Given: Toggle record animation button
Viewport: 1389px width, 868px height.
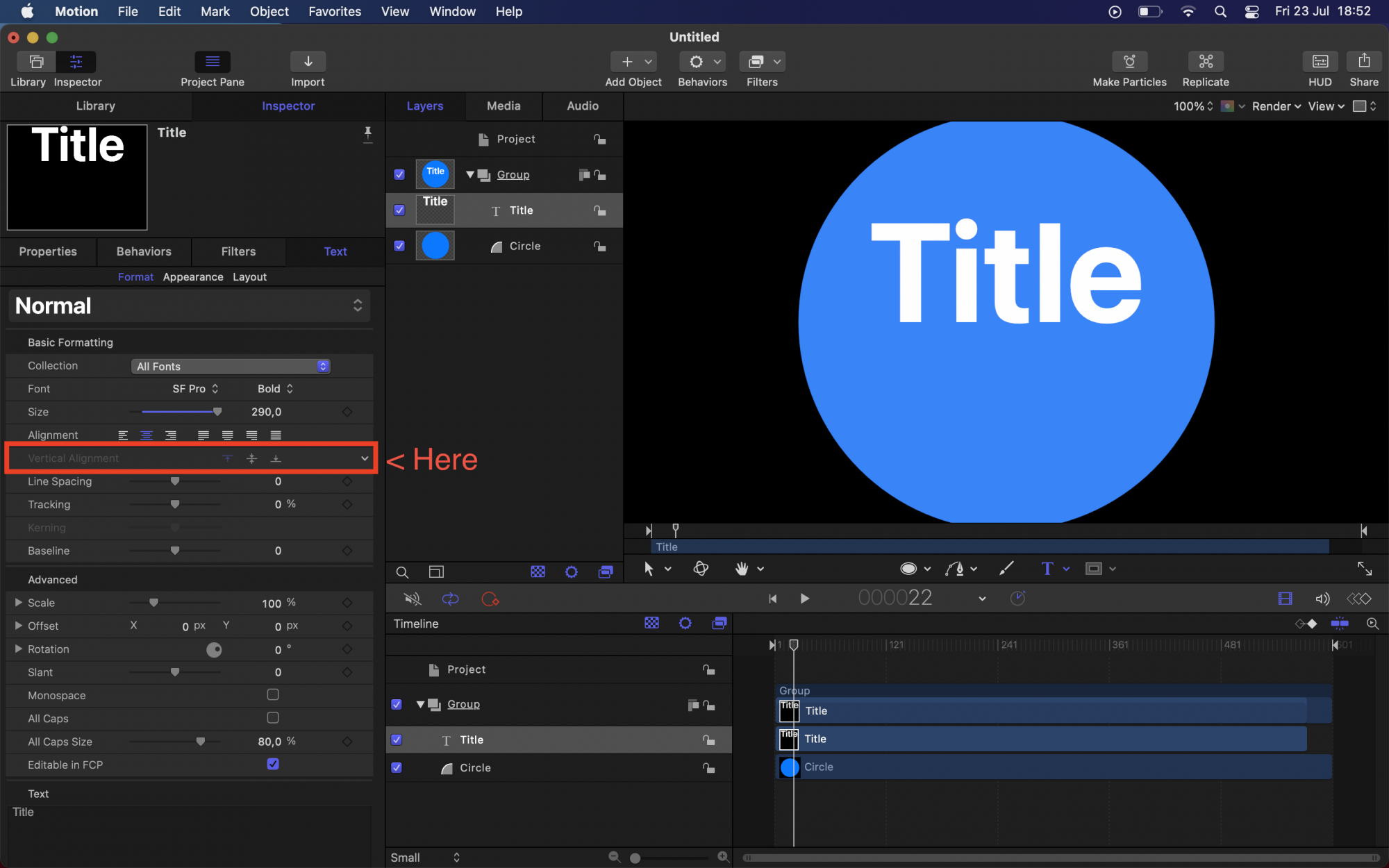Looking at the screenshot, I should [490, 599].
